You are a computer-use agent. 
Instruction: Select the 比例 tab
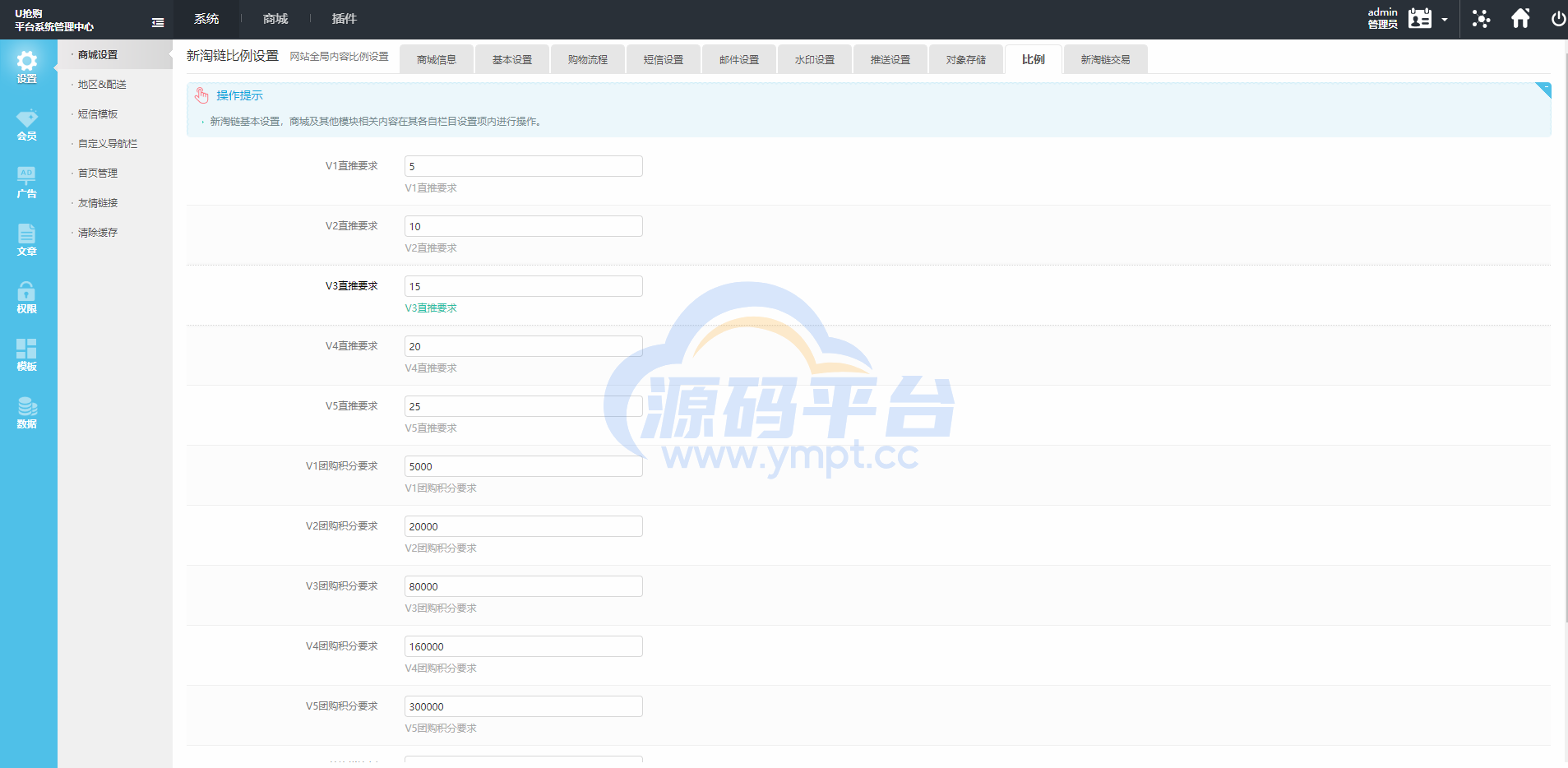pyautogui.click(x=1034, y=59)
